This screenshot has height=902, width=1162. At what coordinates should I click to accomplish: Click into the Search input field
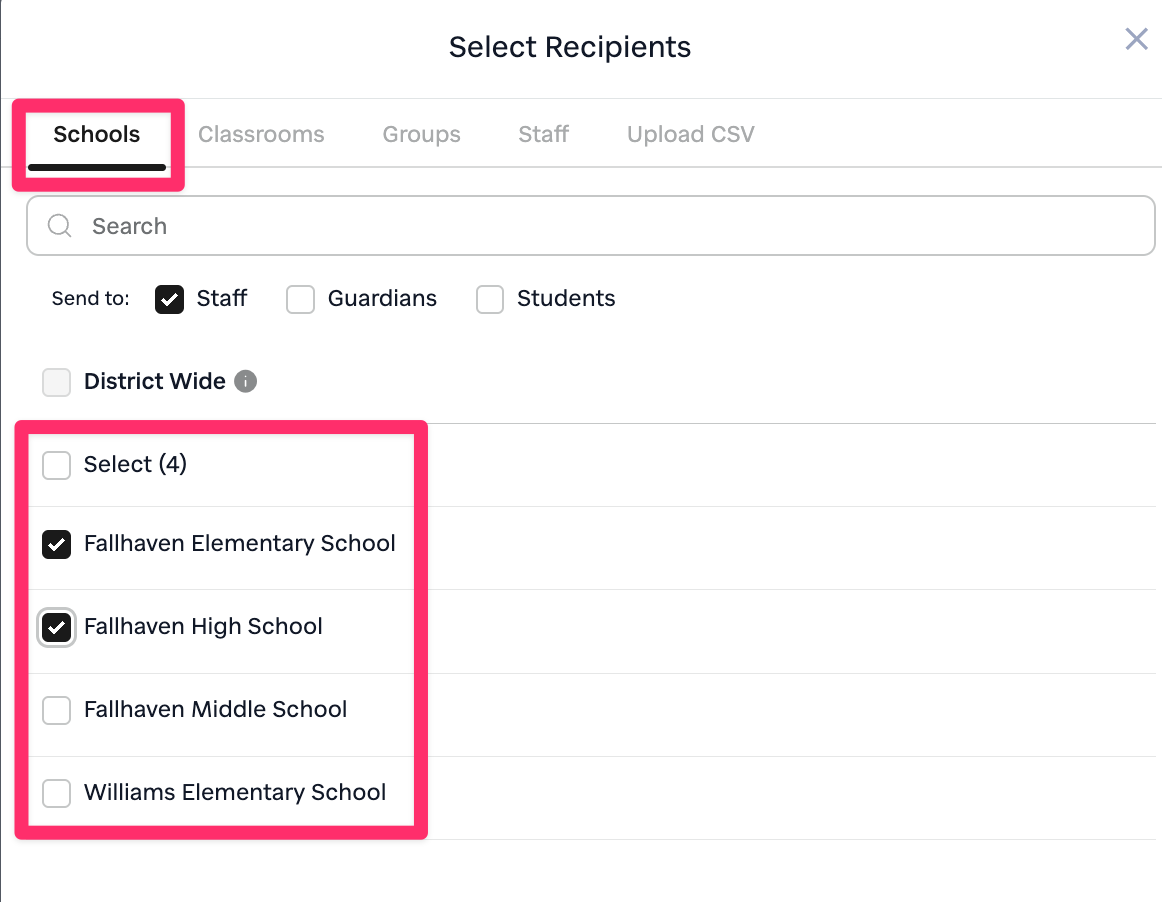pos(600,226)
